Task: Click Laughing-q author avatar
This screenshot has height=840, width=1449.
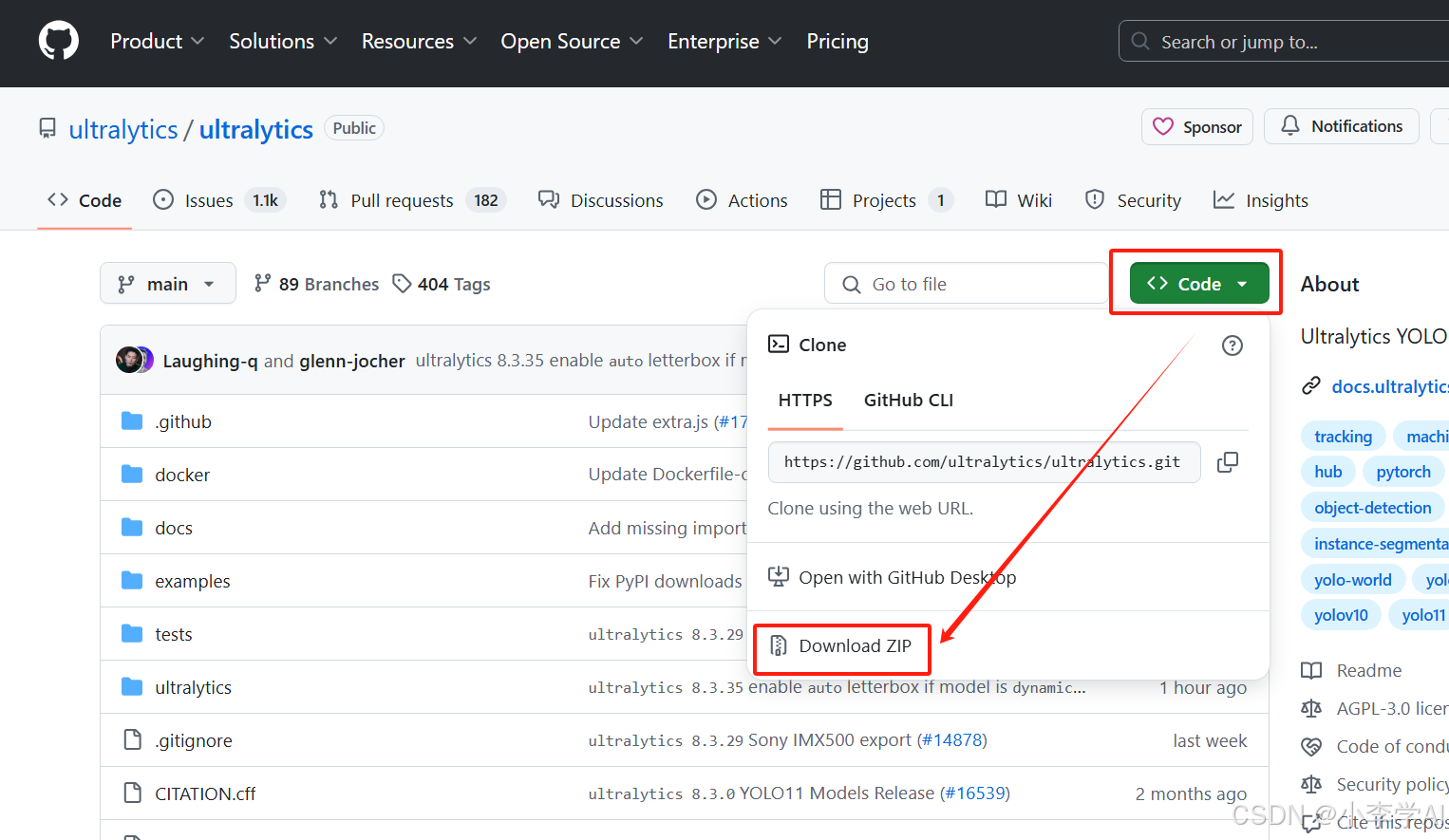Action: click(x=128, y=360)
